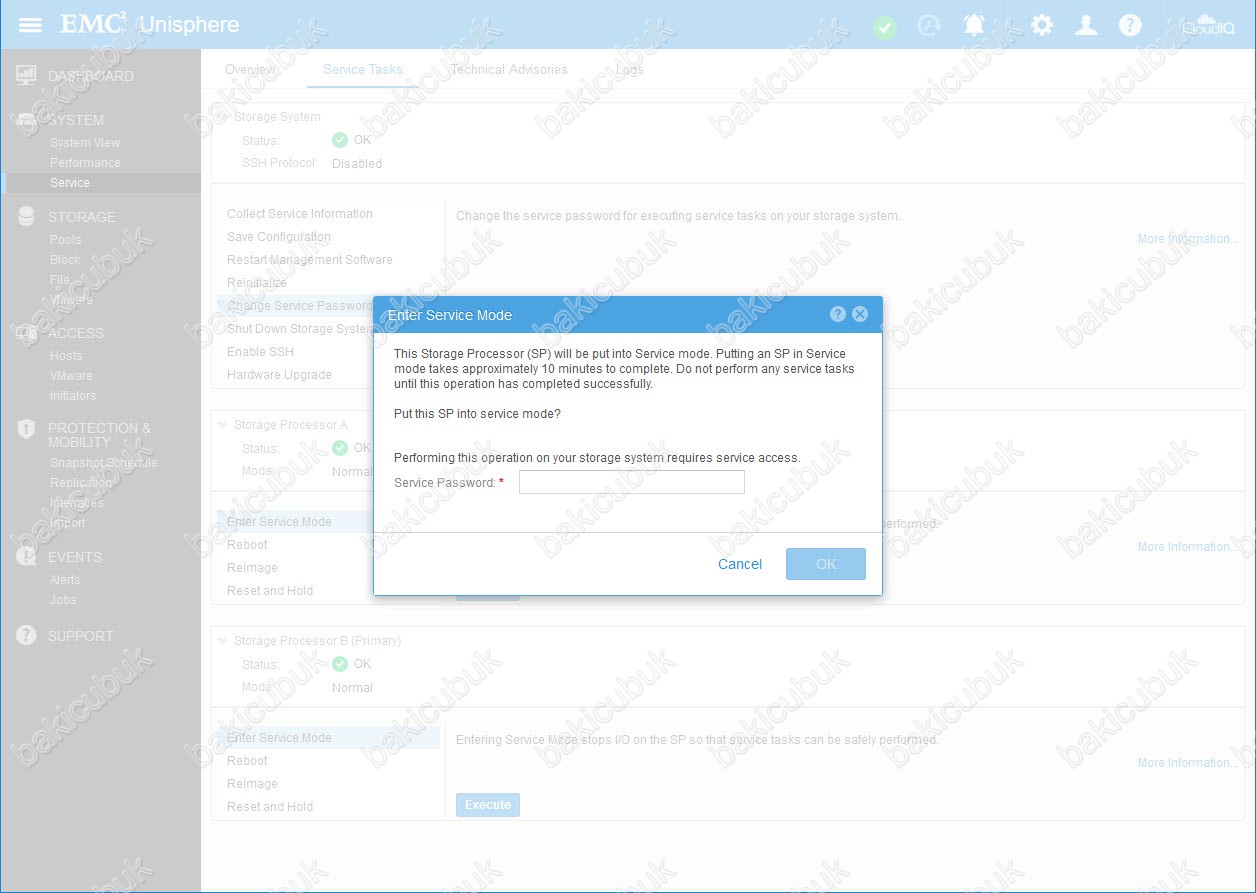1256x893 pixels.
Task: Open the CloudIQ icon
Action: click(x=1208, y=25)
